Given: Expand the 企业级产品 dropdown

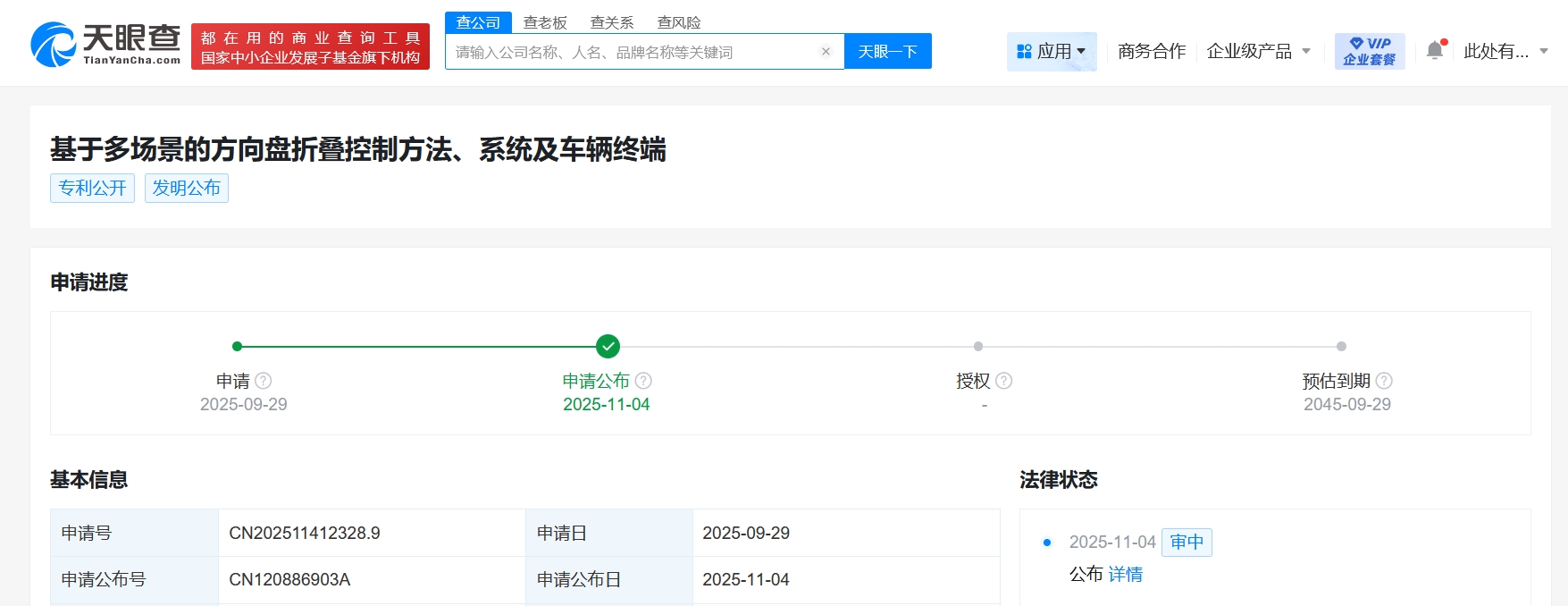Looking at the screenshot, I should coord(1258,52).
